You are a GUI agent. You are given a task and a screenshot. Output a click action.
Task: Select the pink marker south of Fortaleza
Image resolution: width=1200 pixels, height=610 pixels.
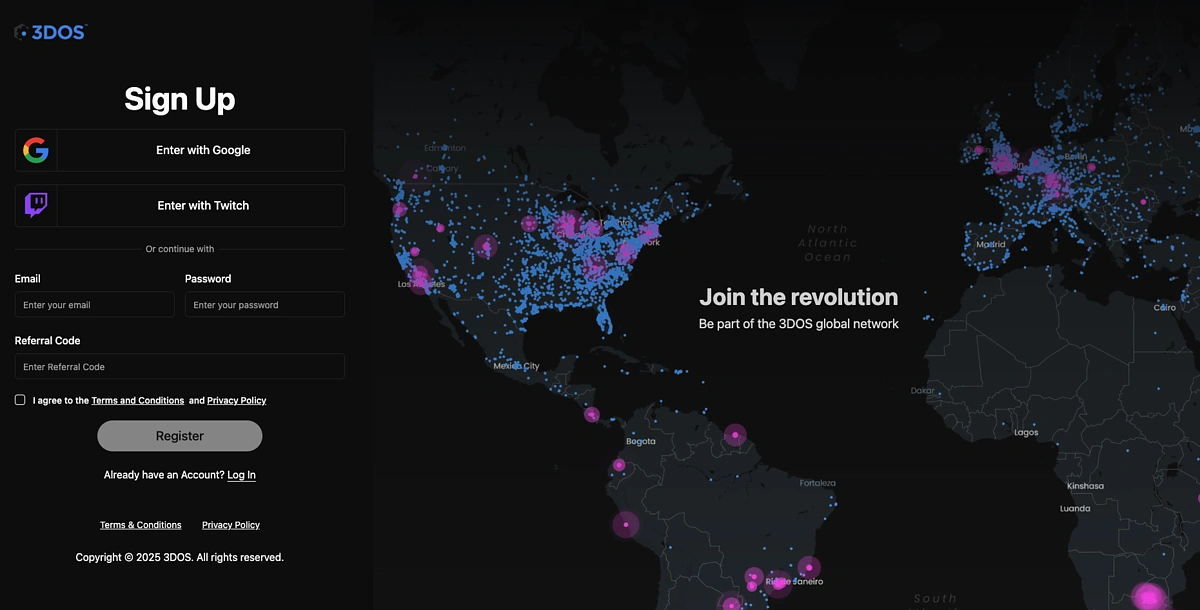click(809, 568)
